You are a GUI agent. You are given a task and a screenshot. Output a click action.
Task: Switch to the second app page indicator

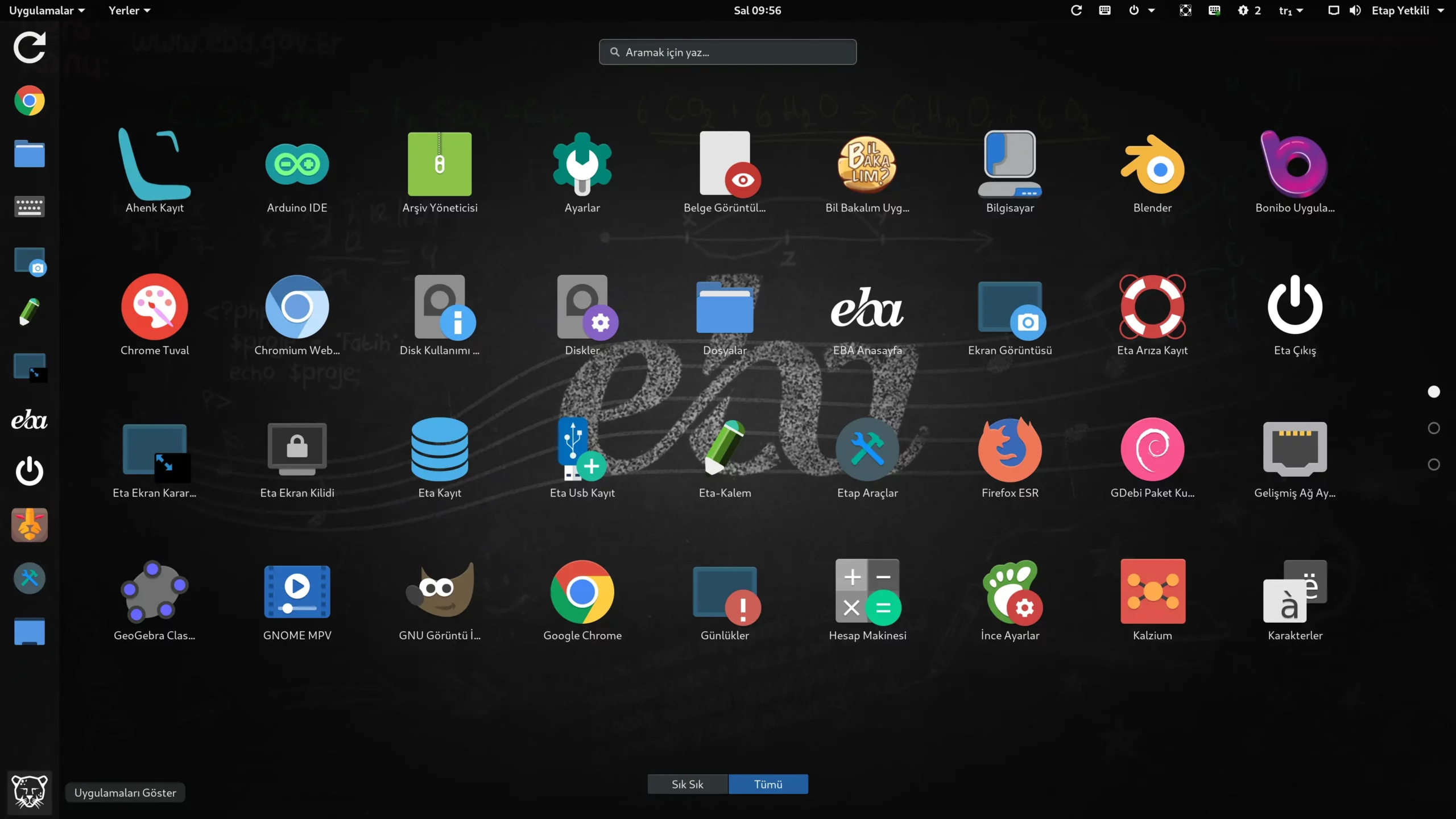click(1434, 428)
